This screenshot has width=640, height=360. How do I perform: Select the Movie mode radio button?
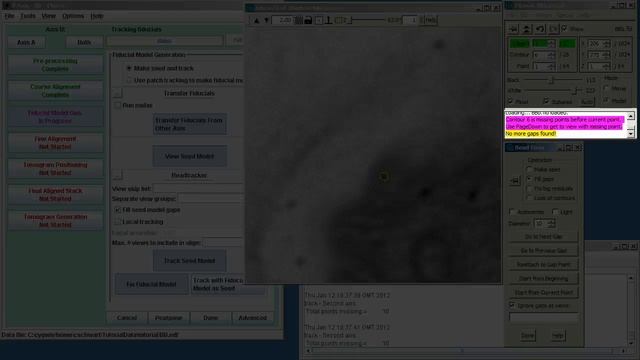click(607, 88)
